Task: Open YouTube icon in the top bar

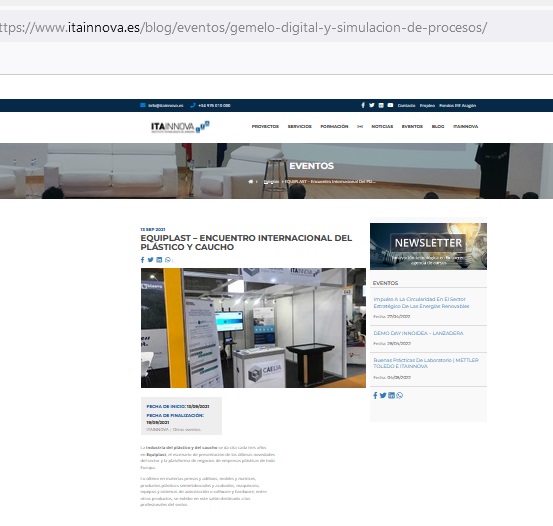Action: click(x=390, y=105)
